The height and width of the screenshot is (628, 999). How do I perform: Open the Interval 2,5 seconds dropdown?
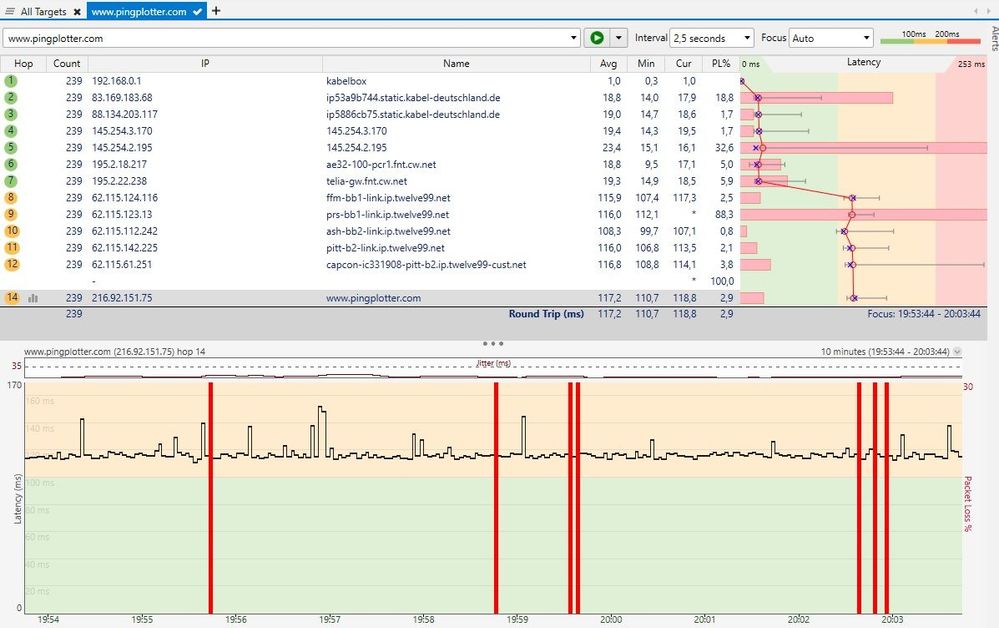tap(712, 38)
